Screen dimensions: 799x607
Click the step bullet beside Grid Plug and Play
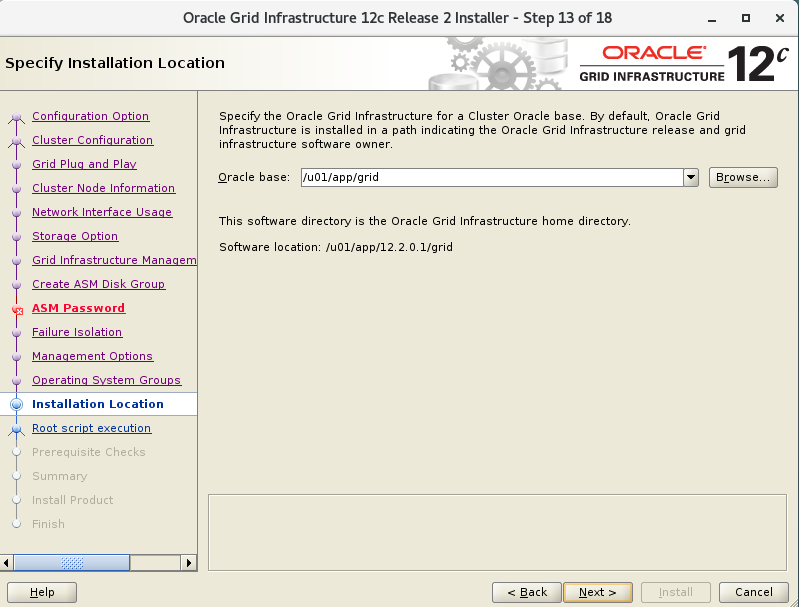[16, 165]
